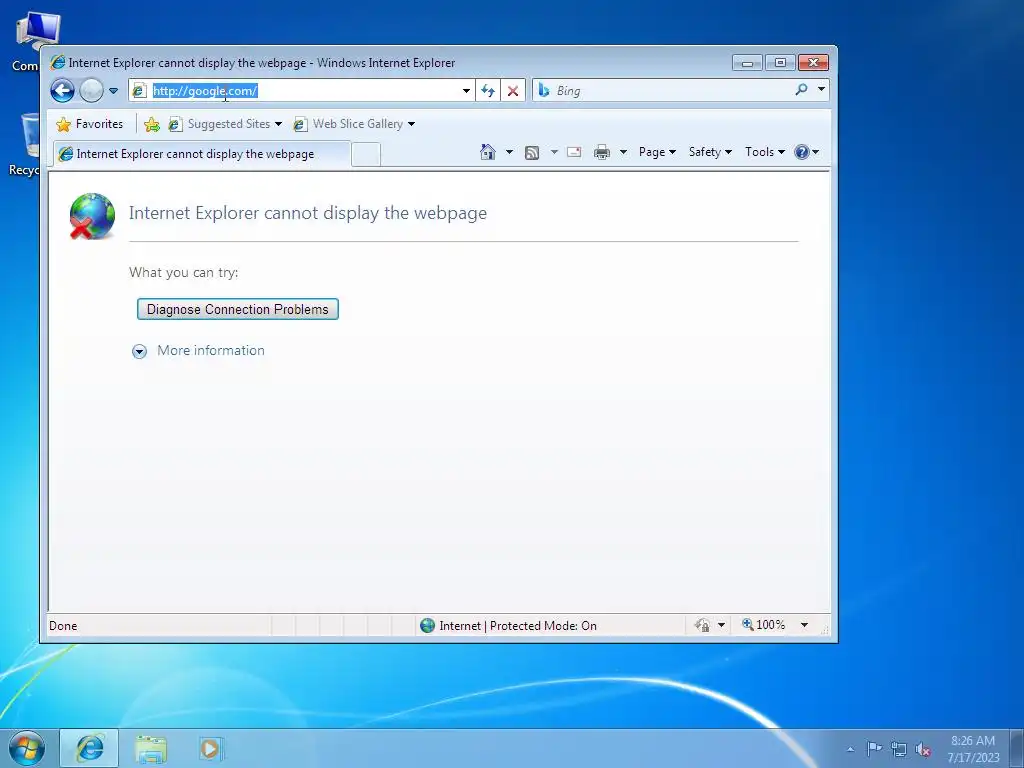Open the search provider dropdown arrow
Viewport: 1024px width, 768px height.
821,89
